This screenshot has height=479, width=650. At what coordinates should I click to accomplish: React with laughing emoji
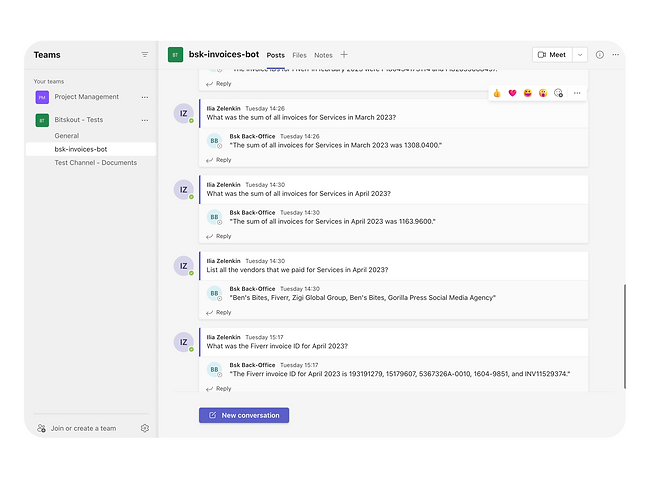tap(527, 93)
